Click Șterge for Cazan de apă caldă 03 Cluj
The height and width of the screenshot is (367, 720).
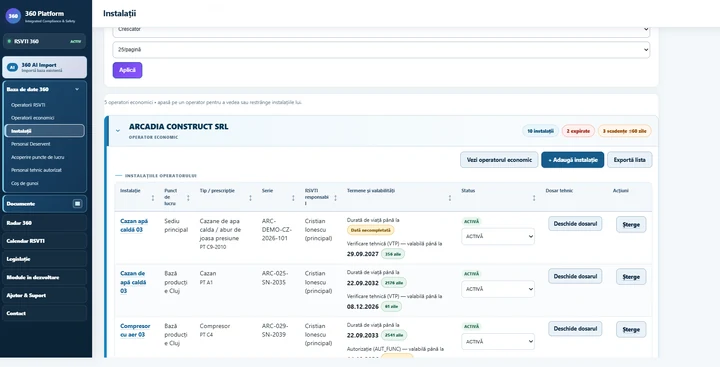coord(631,277)
